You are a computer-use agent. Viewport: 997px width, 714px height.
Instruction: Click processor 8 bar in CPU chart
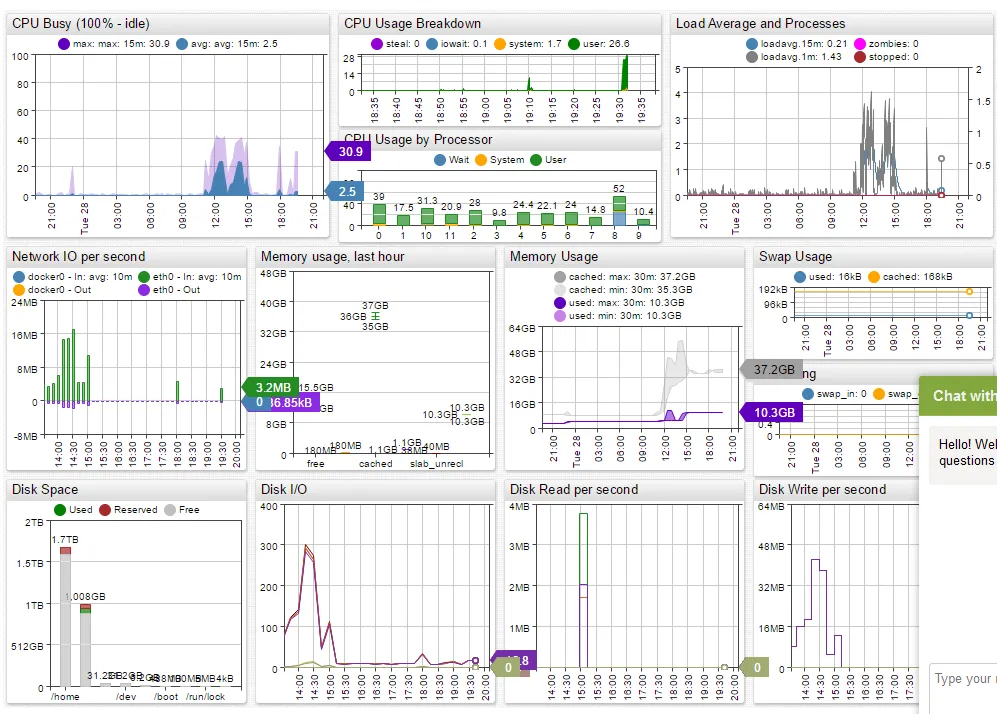point(619,211)
